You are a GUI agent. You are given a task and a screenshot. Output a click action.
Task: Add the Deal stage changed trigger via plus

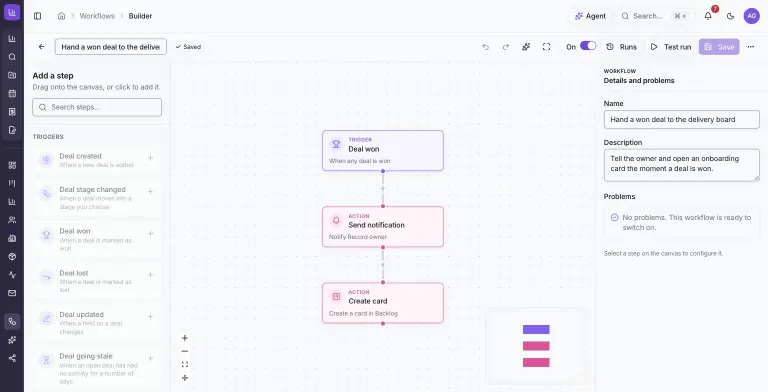tap(150, 191)
